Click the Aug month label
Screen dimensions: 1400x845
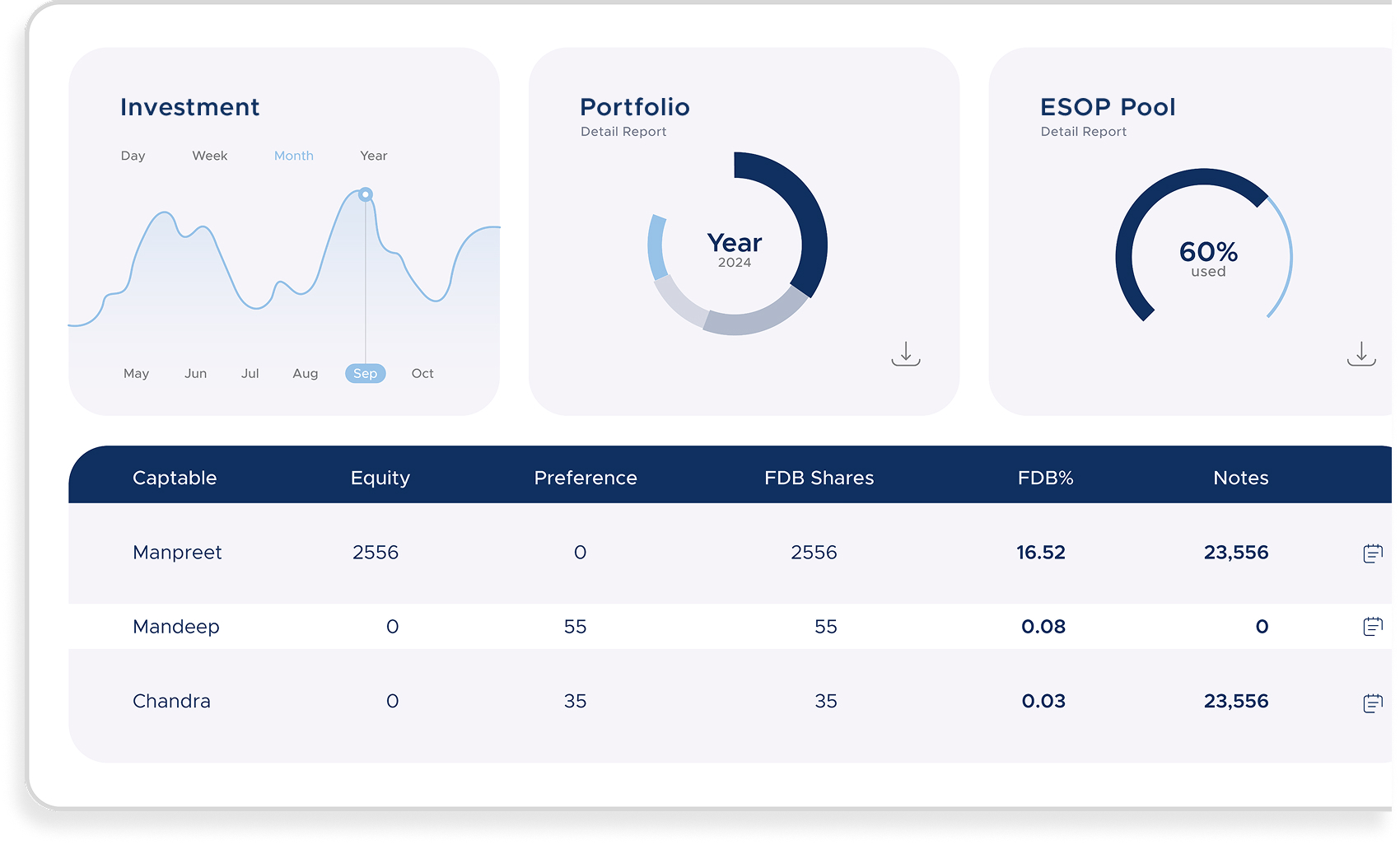click(x=305, y=374)
